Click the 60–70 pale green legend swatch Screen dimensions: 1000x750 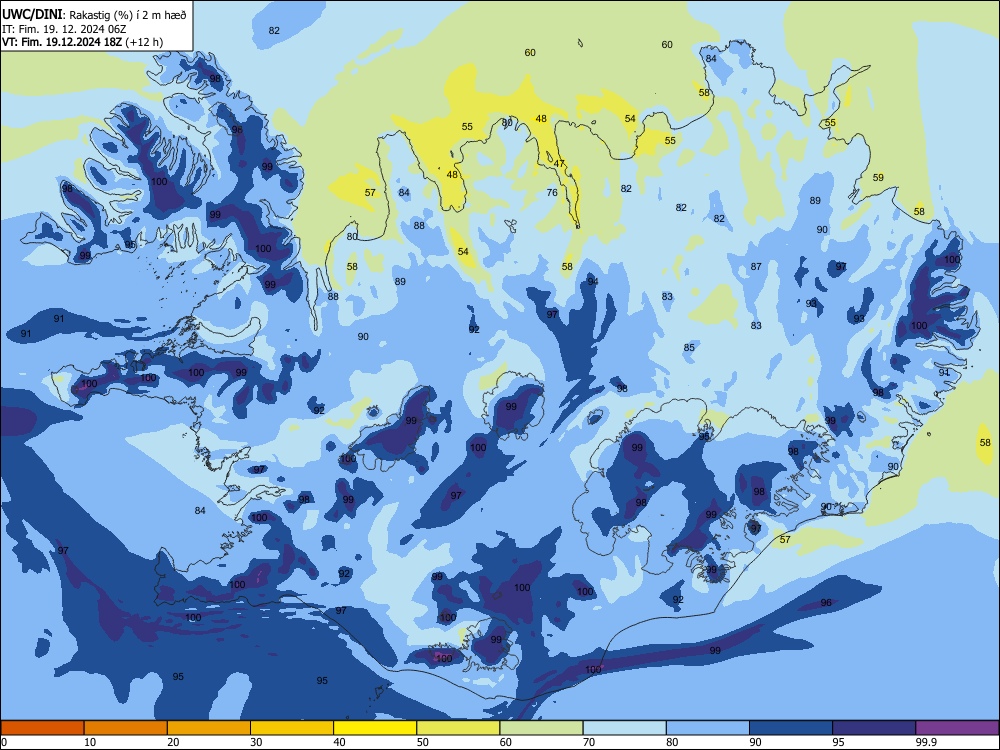click(541, 728)
